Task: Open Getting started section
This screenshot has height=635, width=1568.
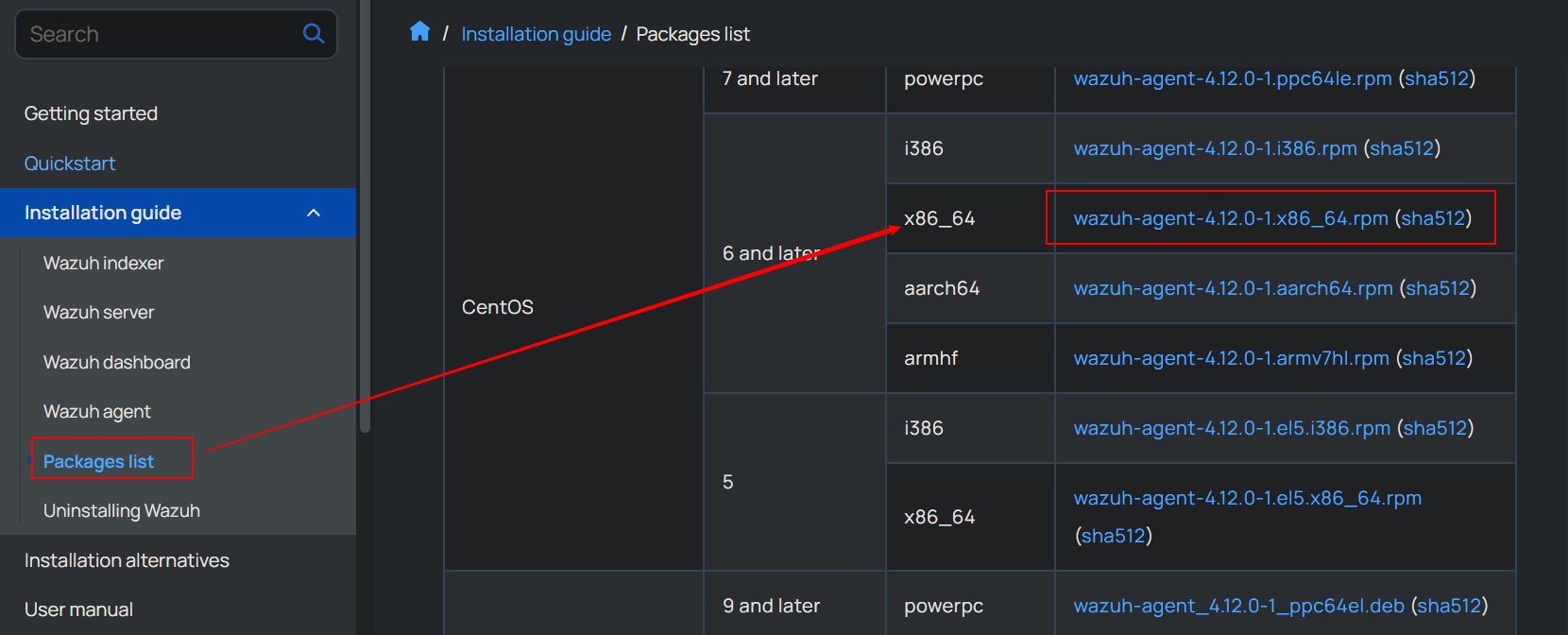Action: (x=91, y=113)
